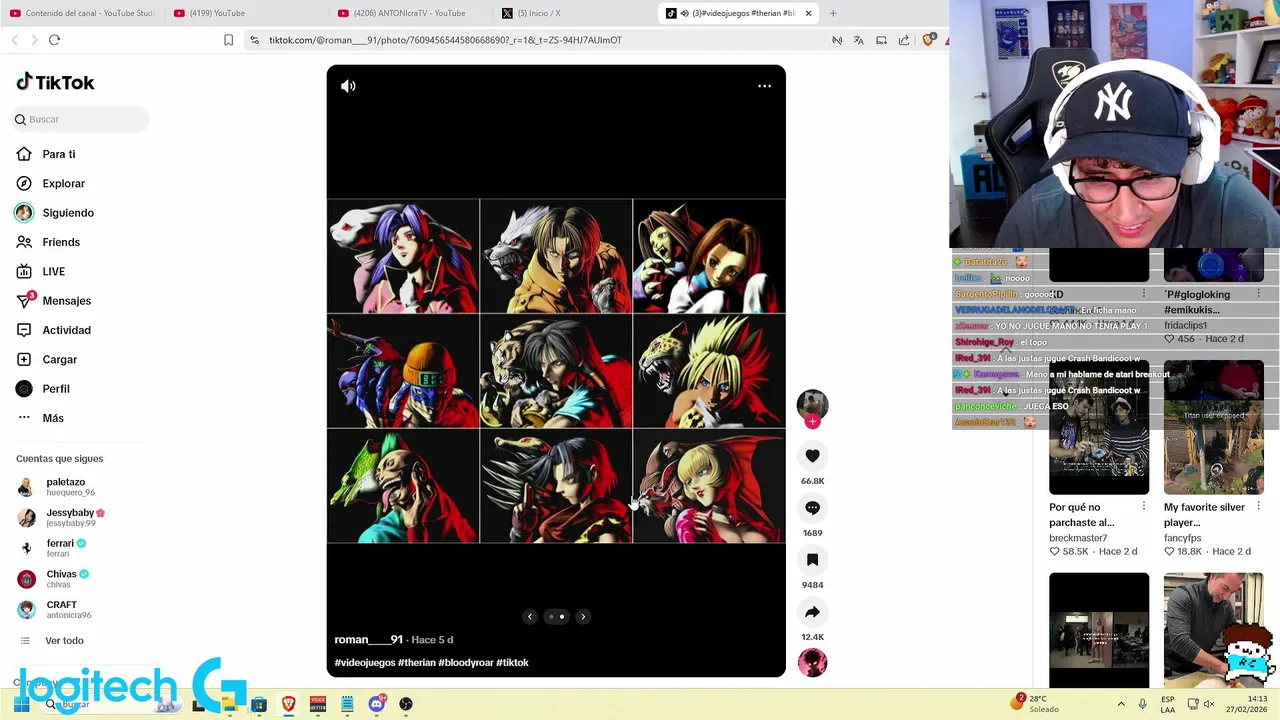Viewport: 1280px width, 720px height.
Task: Open a new browser tab
Action: pyautogui.click(x=833, y=13)
